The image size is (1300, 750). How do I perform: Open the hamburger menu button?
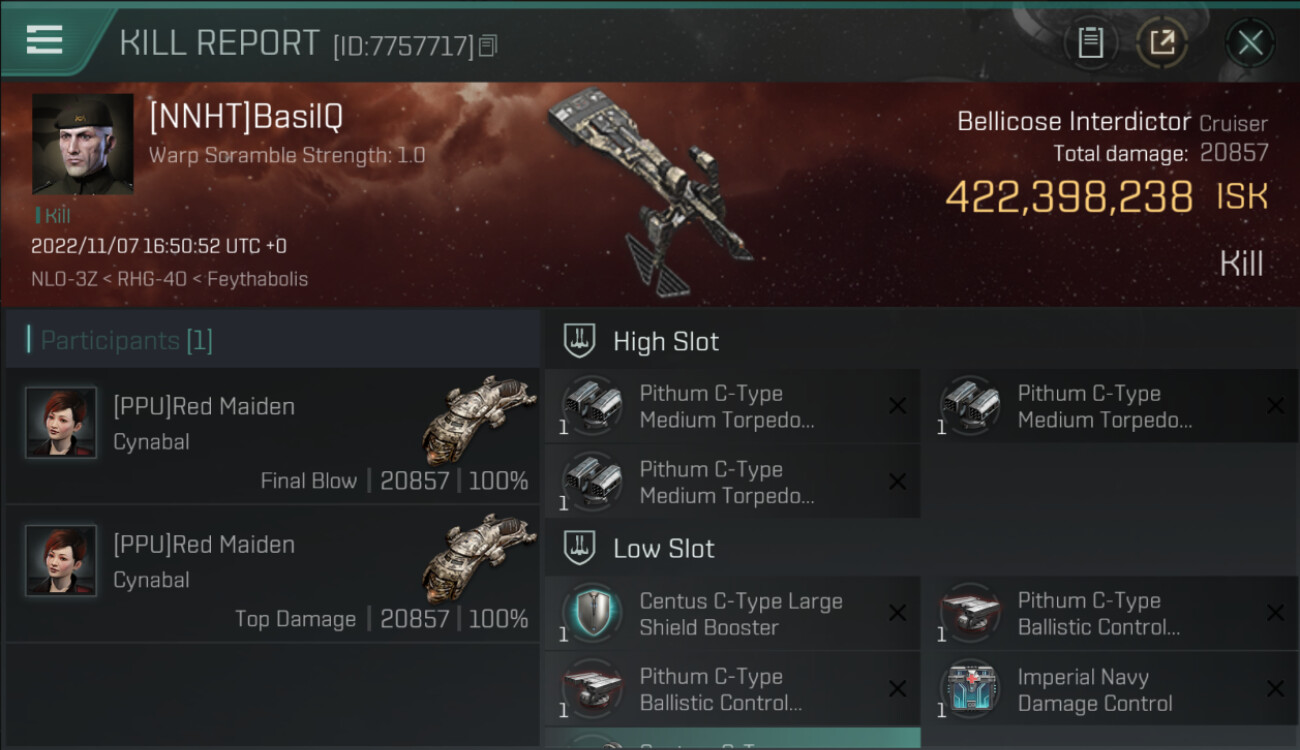point(44,41)
